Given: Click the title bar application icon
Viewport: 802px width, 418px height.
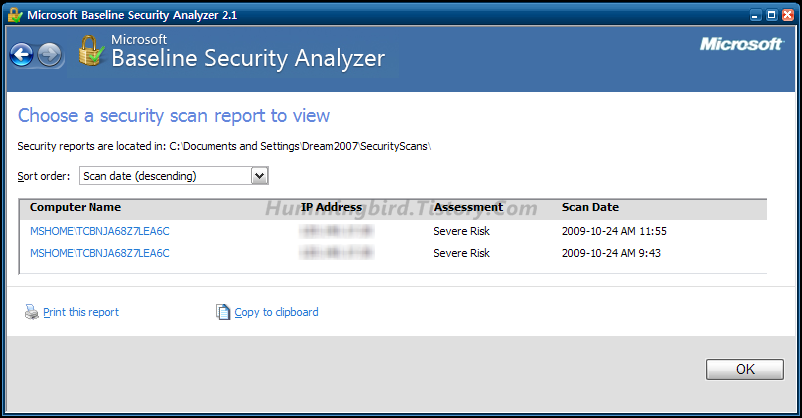Looking at the screenshot, I should coord(13,15).
